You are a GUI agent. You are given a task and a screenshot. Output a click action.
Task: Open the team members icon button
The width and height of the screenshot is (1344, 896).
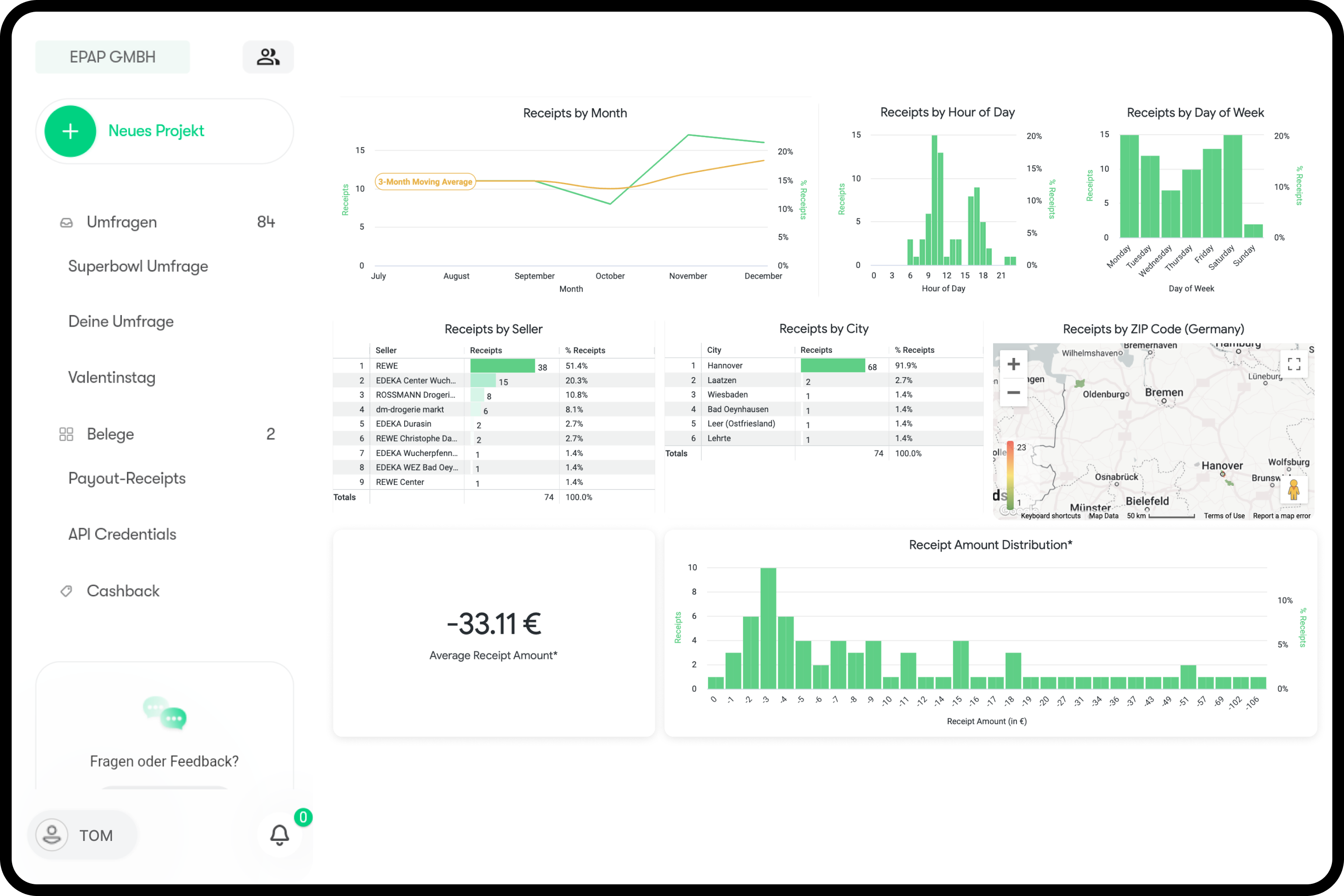point(268,56)
